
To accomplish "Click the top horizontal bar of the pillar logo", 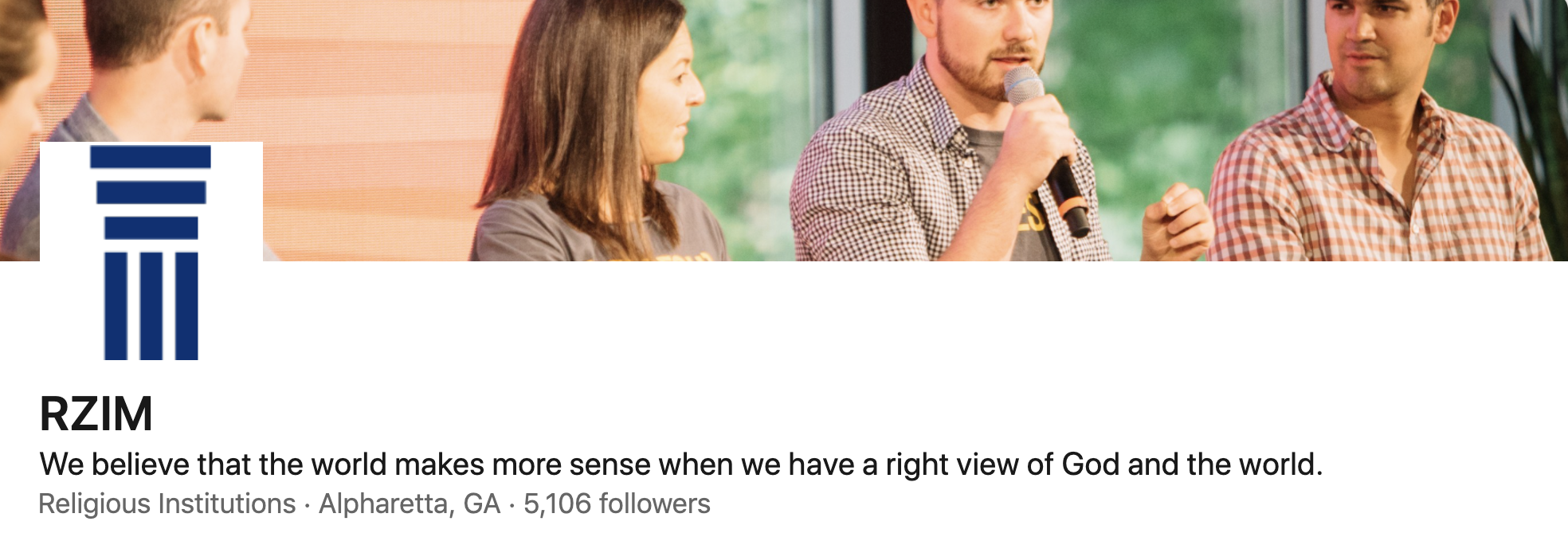I will [x=151, y=157].
